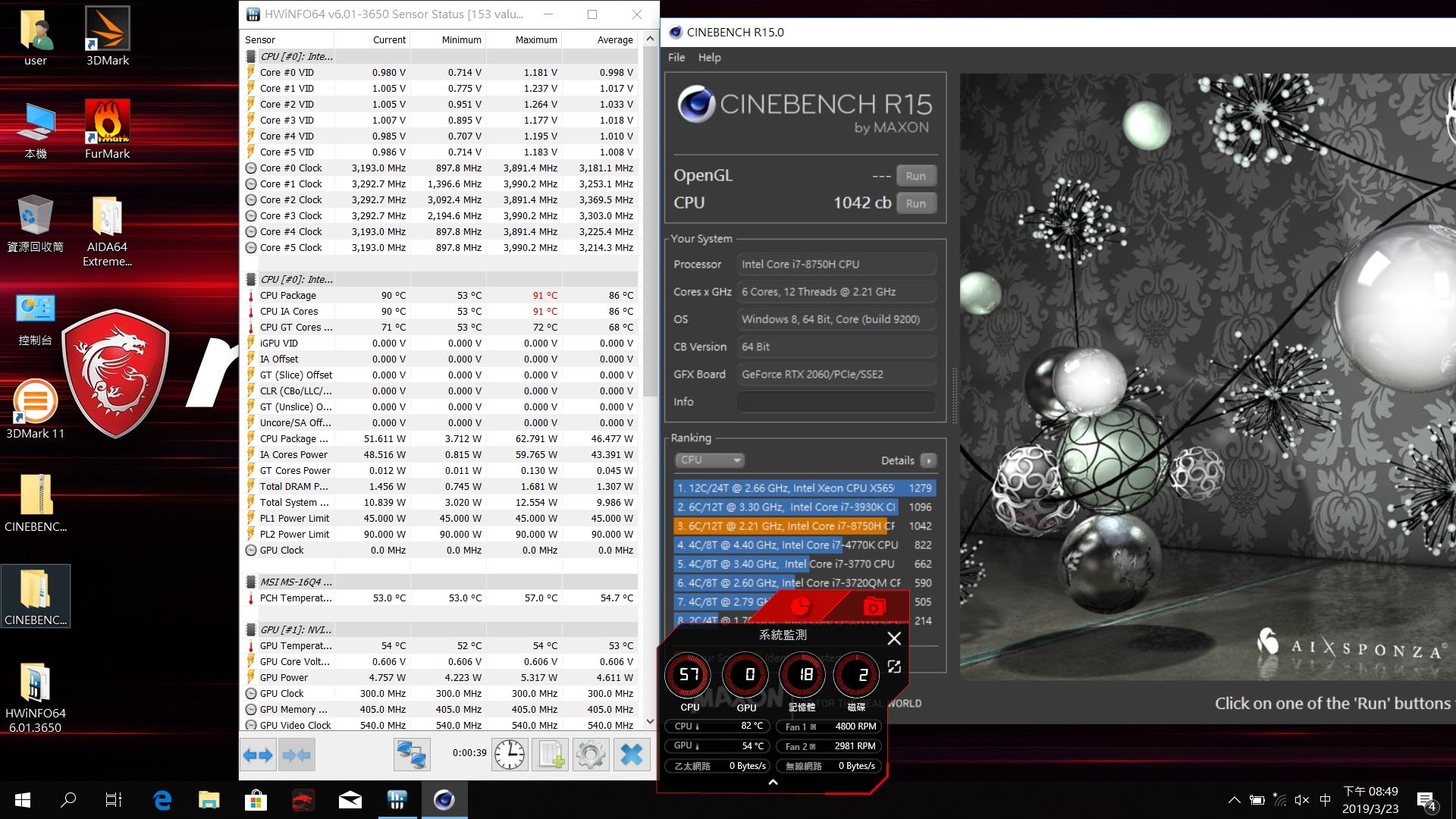Open the CPU ranking dropdown
The width and height of the screenshot is (1456, 819).
pos(710,460)
